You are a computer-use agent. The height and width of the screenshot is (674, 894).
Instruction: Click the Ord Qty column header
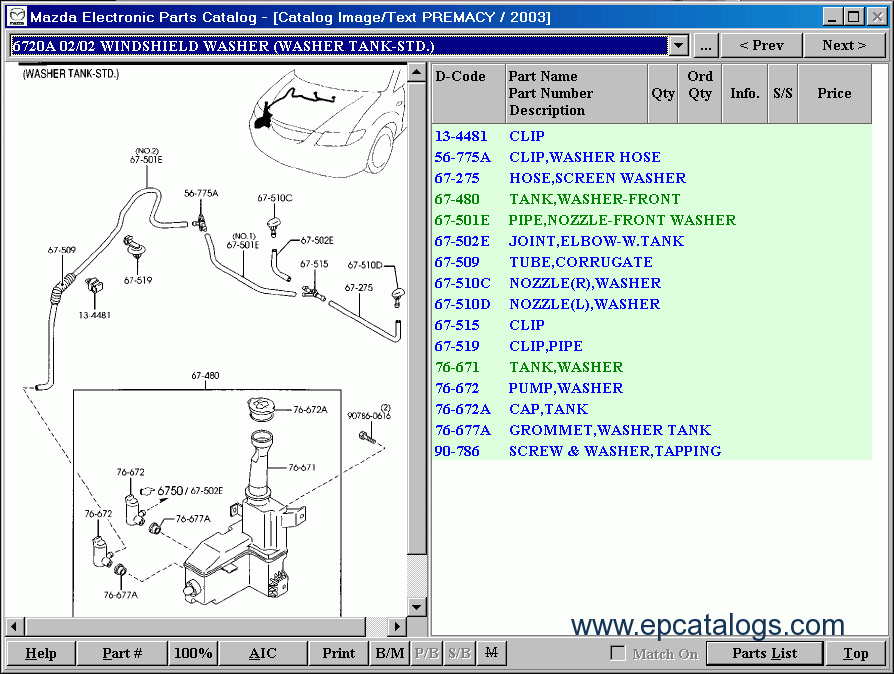click(700, 94)
